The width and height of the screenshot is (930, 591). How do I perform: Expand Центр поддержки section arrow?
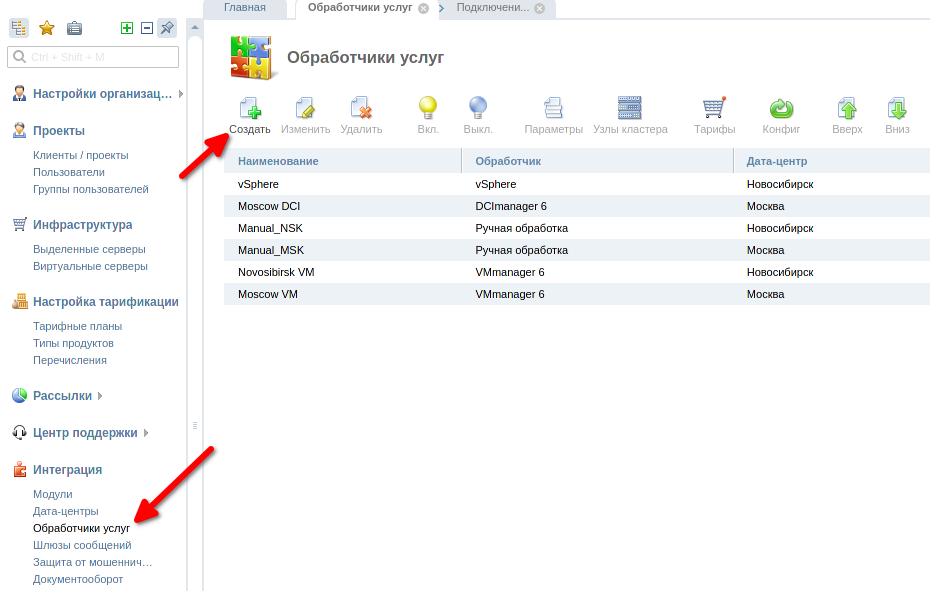tap(145, 433)
